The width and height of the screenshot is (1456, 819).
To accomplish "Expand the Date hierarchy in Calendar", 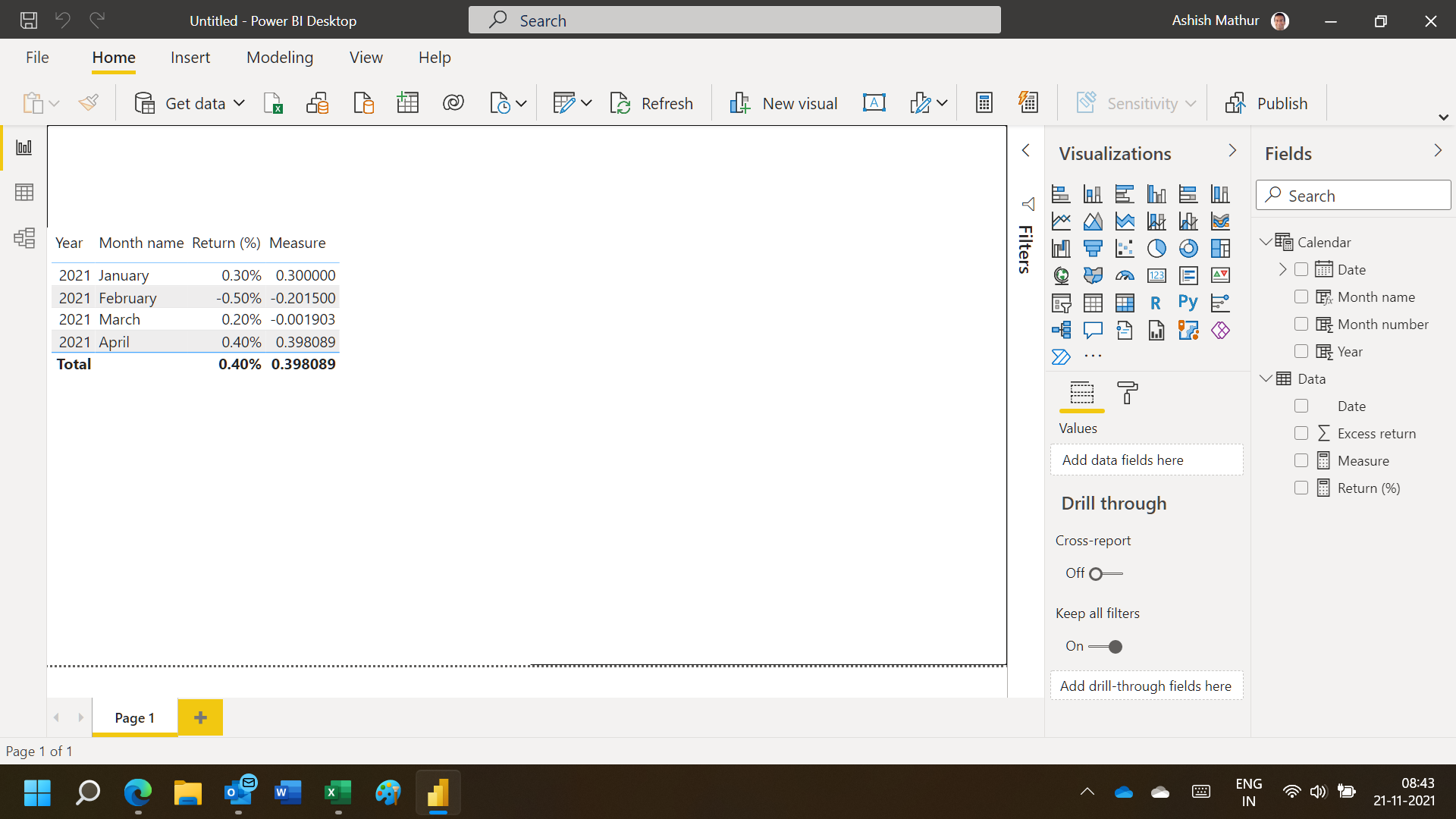I will [1282, 269].
